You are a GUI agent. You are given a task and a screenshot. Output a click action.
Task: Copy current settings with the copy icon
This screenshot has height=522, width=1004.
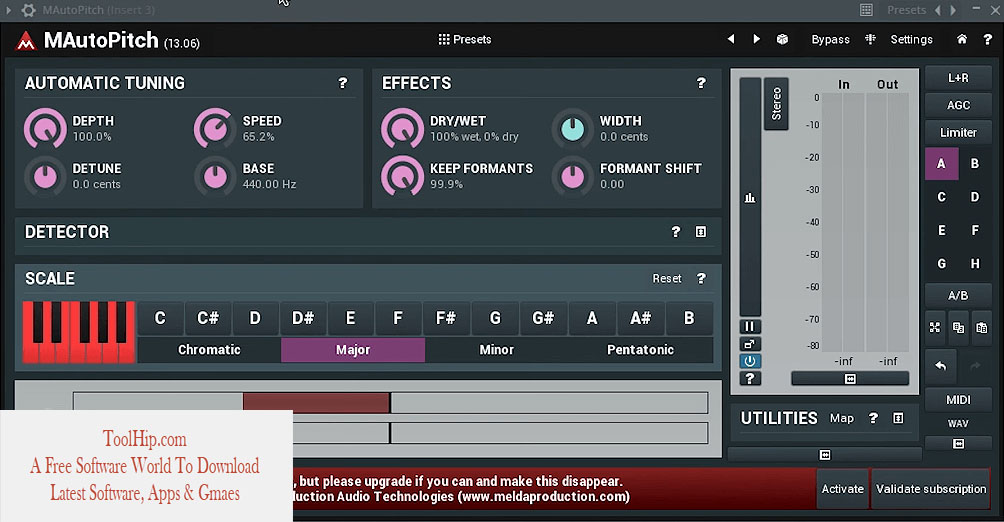click(x=958, y=327)
